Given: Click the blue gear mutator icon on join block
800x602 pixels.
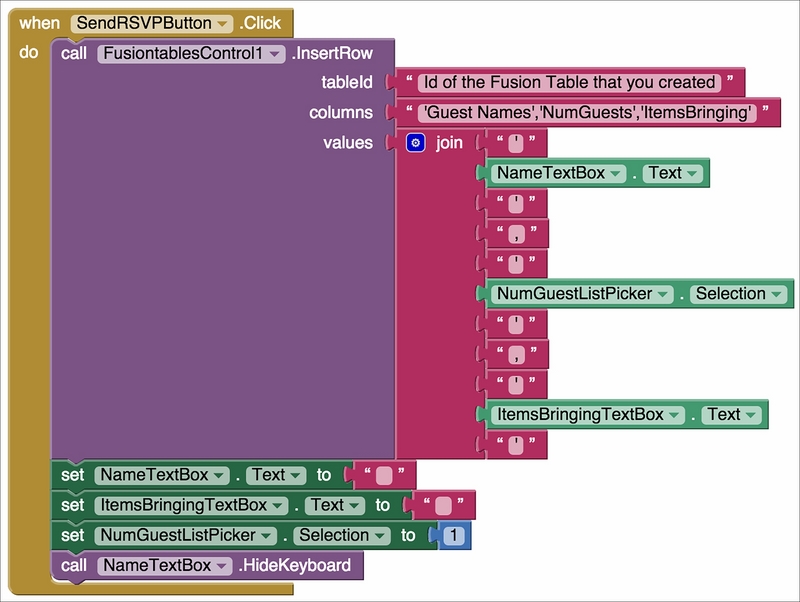Looking at the screenshot, I should point(416,143).
